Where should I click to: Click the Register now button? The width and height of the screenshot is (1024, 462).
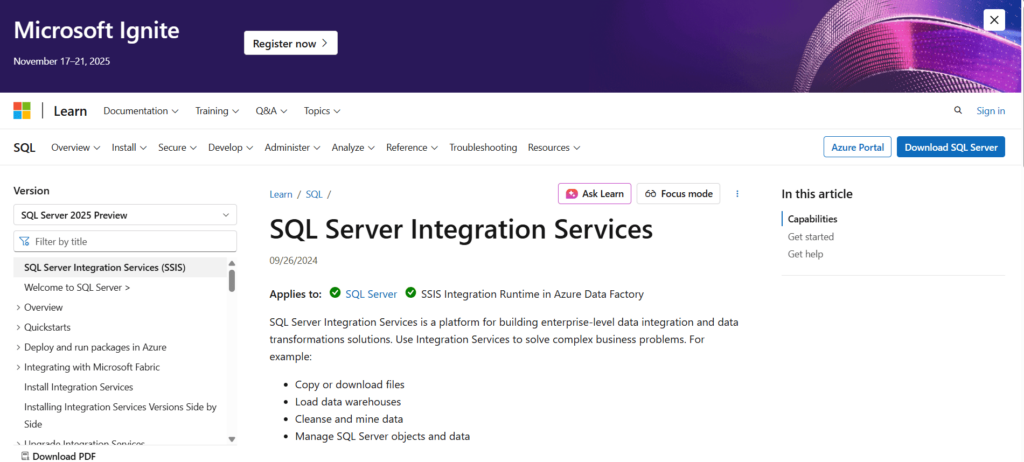[291, 43]
